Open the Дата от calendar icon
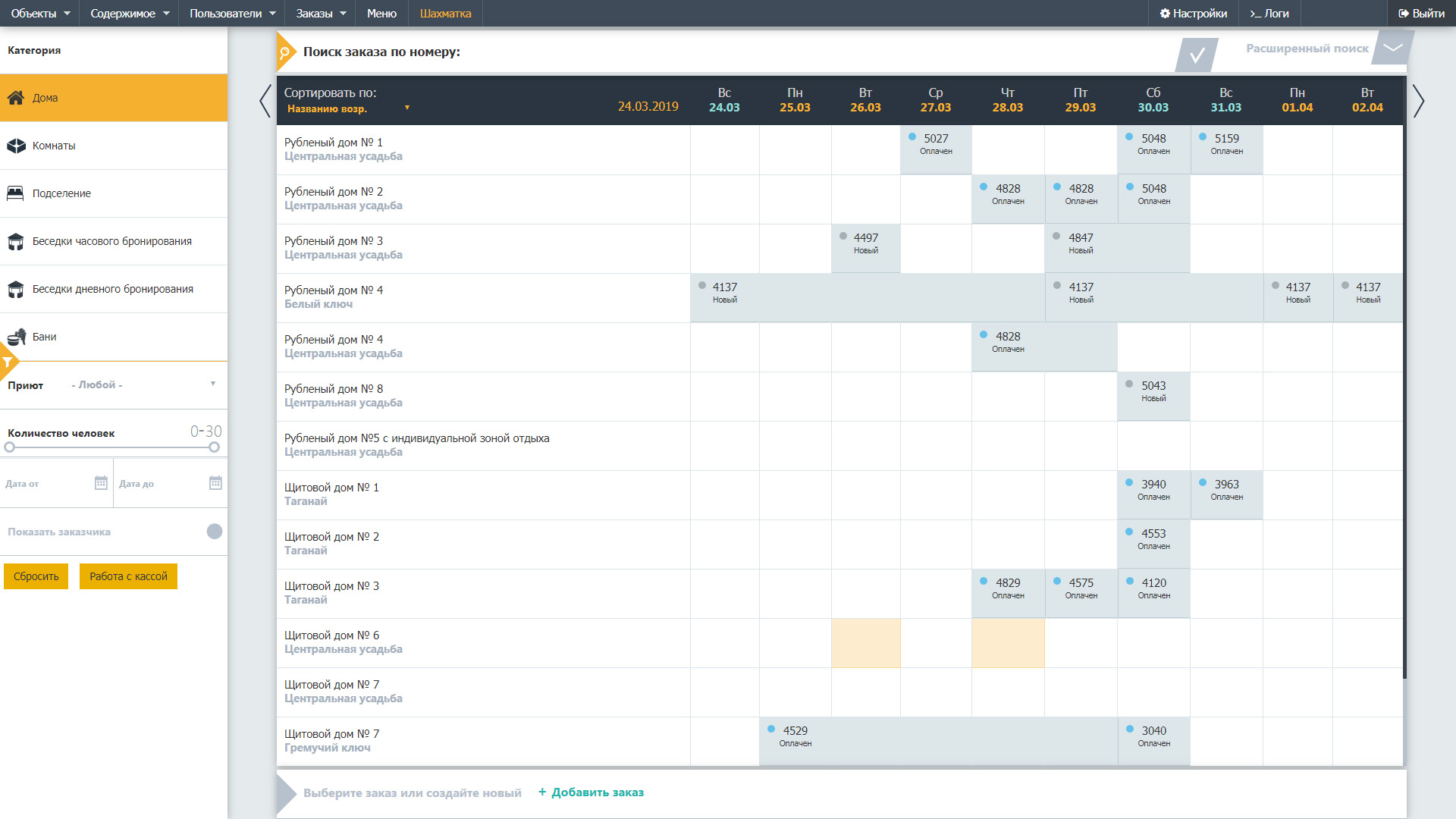 pyautogui.click(x=101, y=483)
